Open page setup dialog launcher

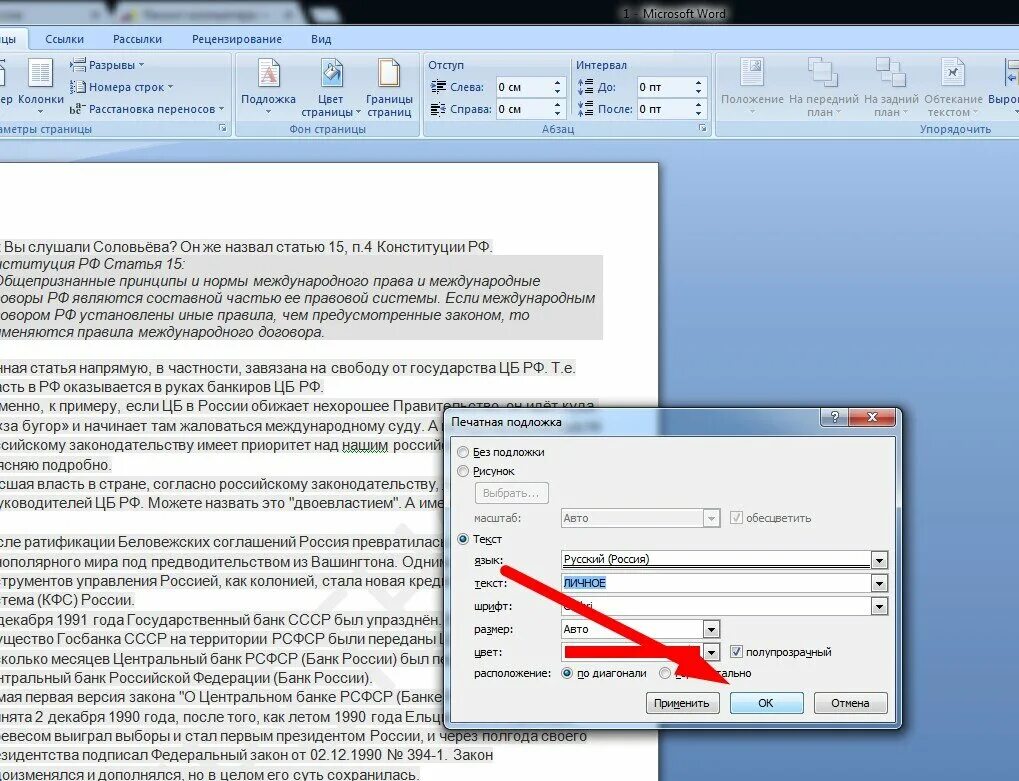click(223, 129)
